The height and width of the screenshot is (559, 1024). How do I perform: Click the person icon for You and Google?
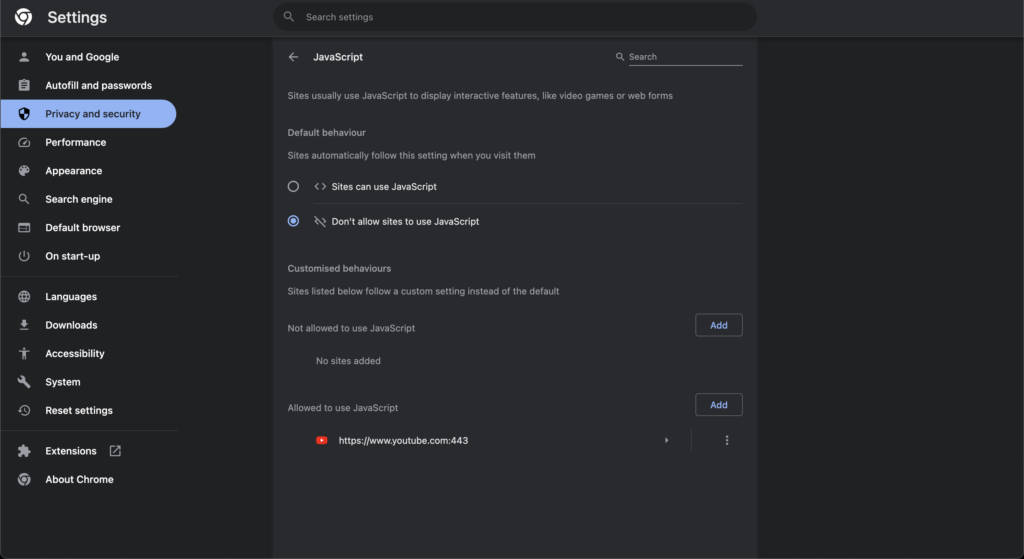point(24,57)
